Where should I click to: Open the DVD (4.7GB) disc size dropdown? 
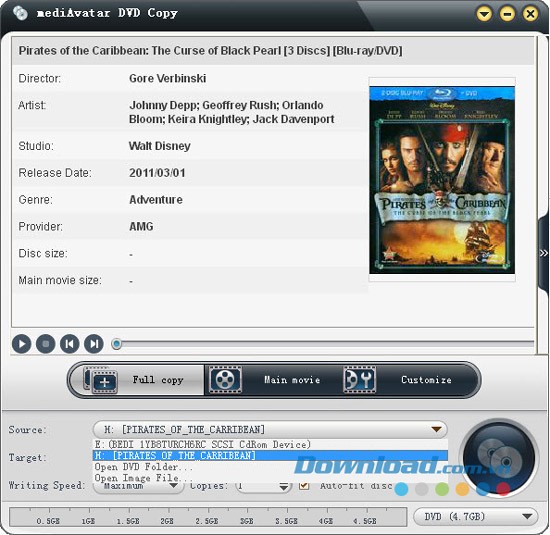click(x=476, y=516)
